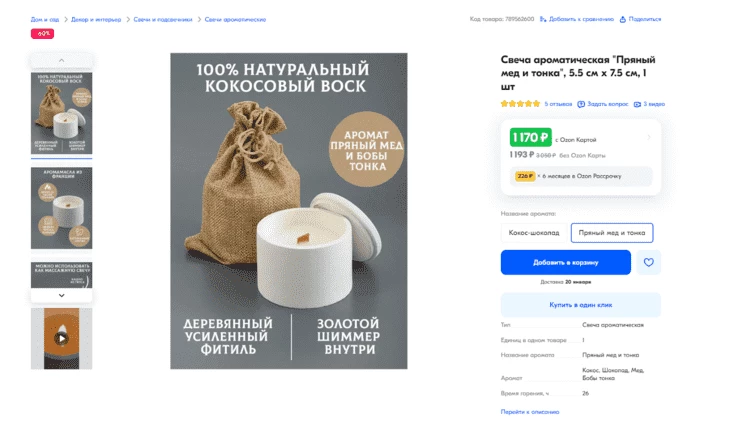Click the compare icon next to product code
This screenshot has height=432, width=730.
543,19
